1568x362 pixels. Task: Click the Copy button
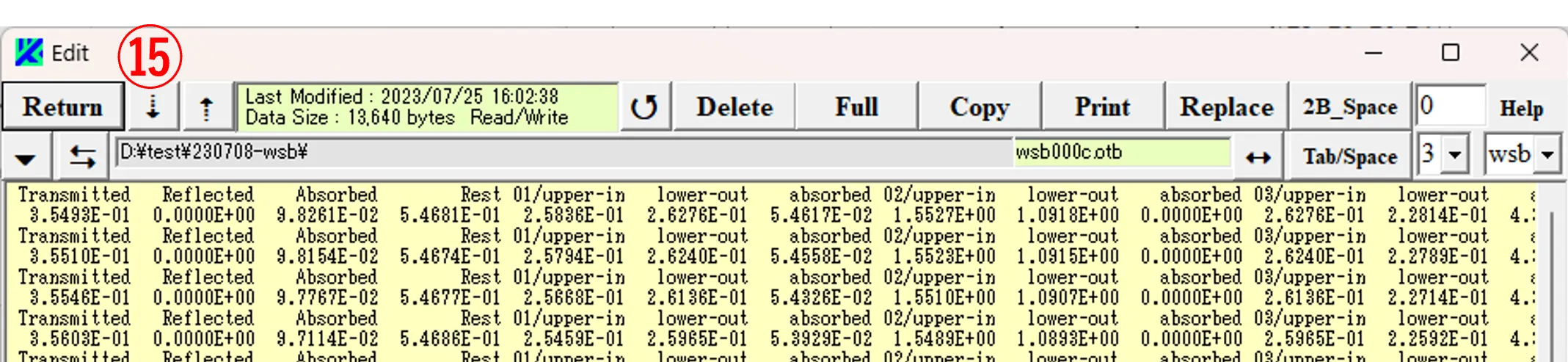979,107
